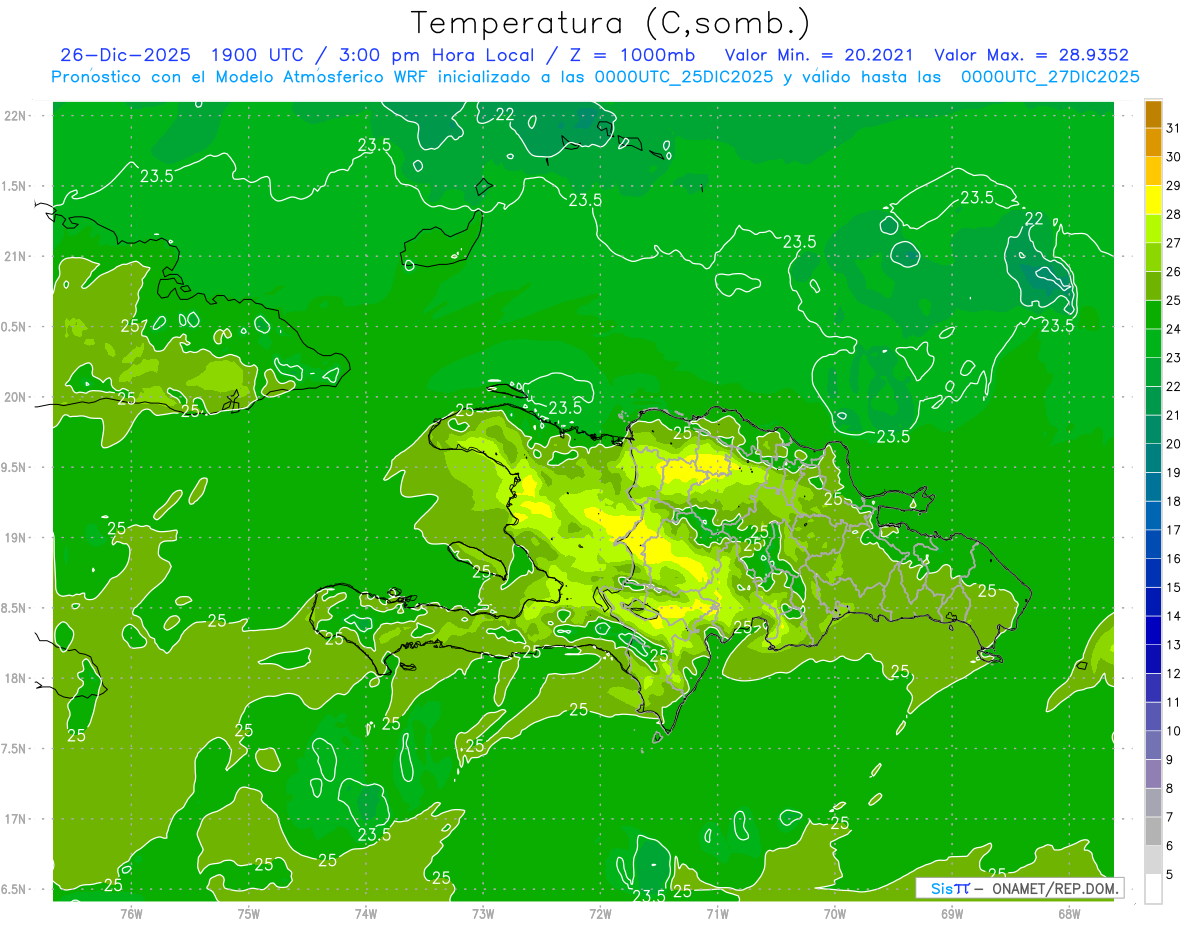Click the '76W' longitude axis label
This screenshot has width=1200, height=927.
coord(131,913)
